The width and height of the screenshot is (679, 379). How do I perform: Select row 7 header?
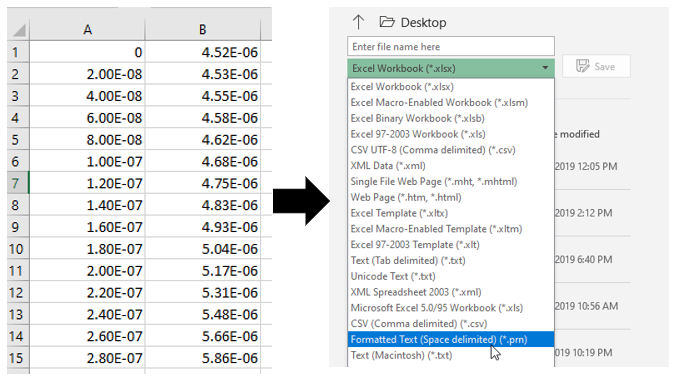click(x=18, y=183)
